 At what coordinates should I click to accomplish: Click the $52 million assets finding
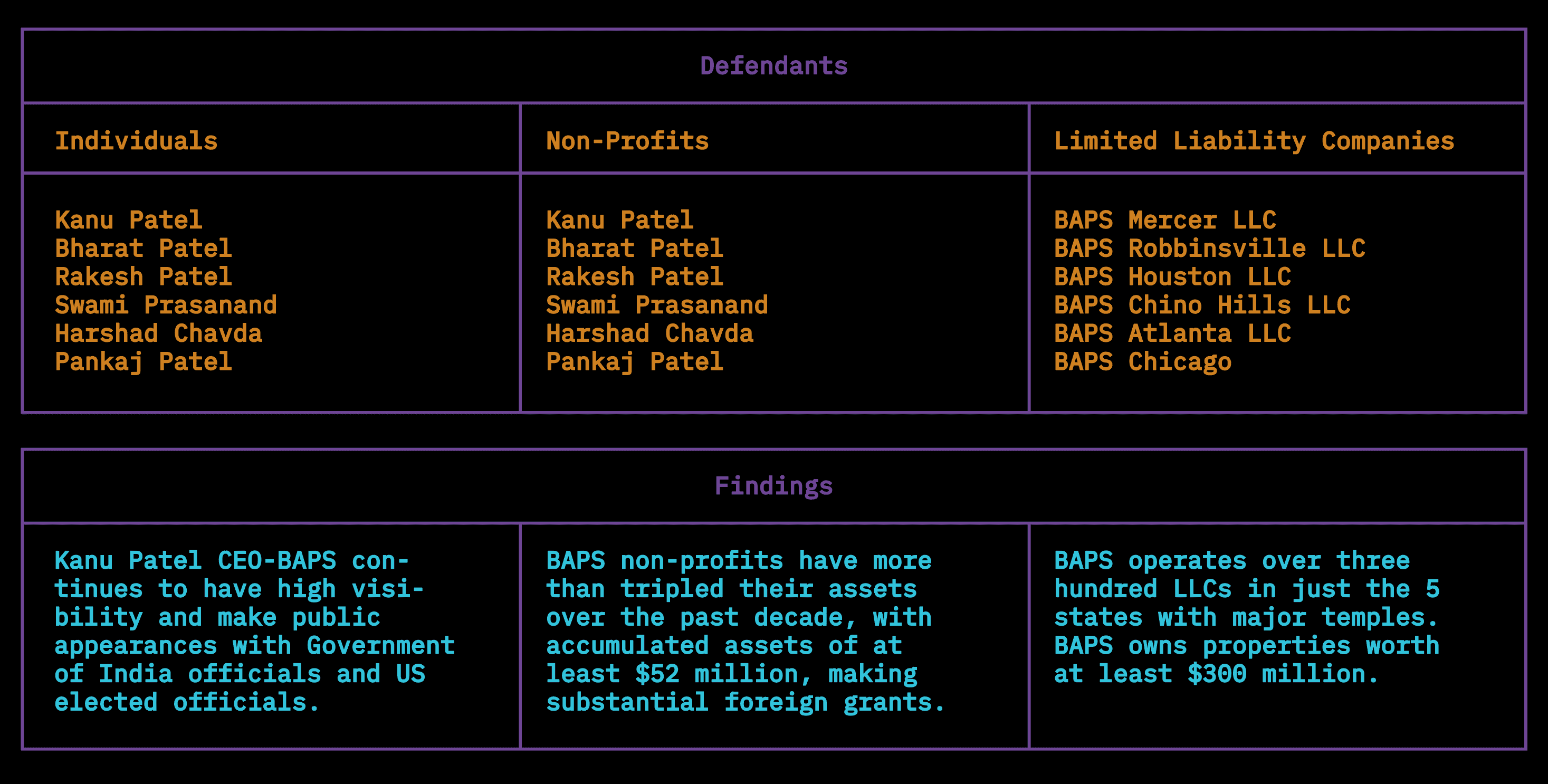point(745,631)
